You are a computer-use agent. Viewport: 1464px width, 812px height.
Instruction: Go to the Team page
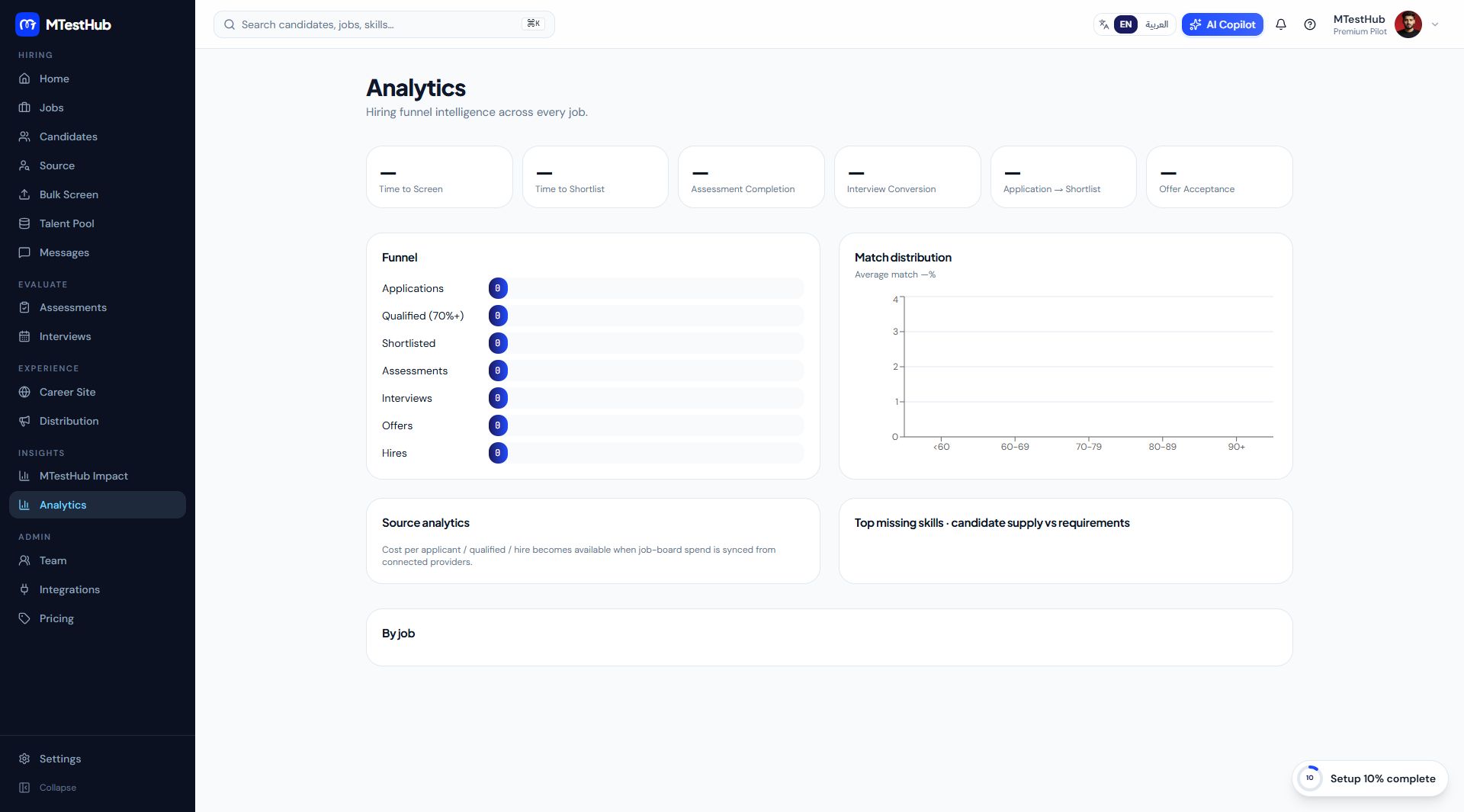(x=98, y=560)
